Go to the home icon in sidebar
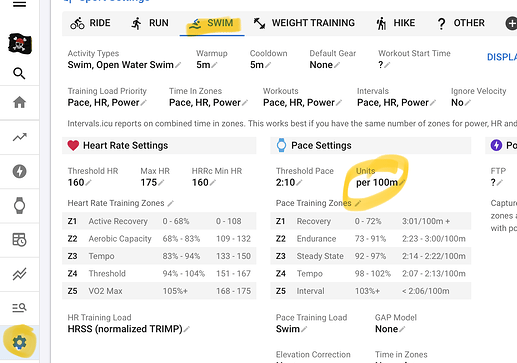 [x=19, y=102]
